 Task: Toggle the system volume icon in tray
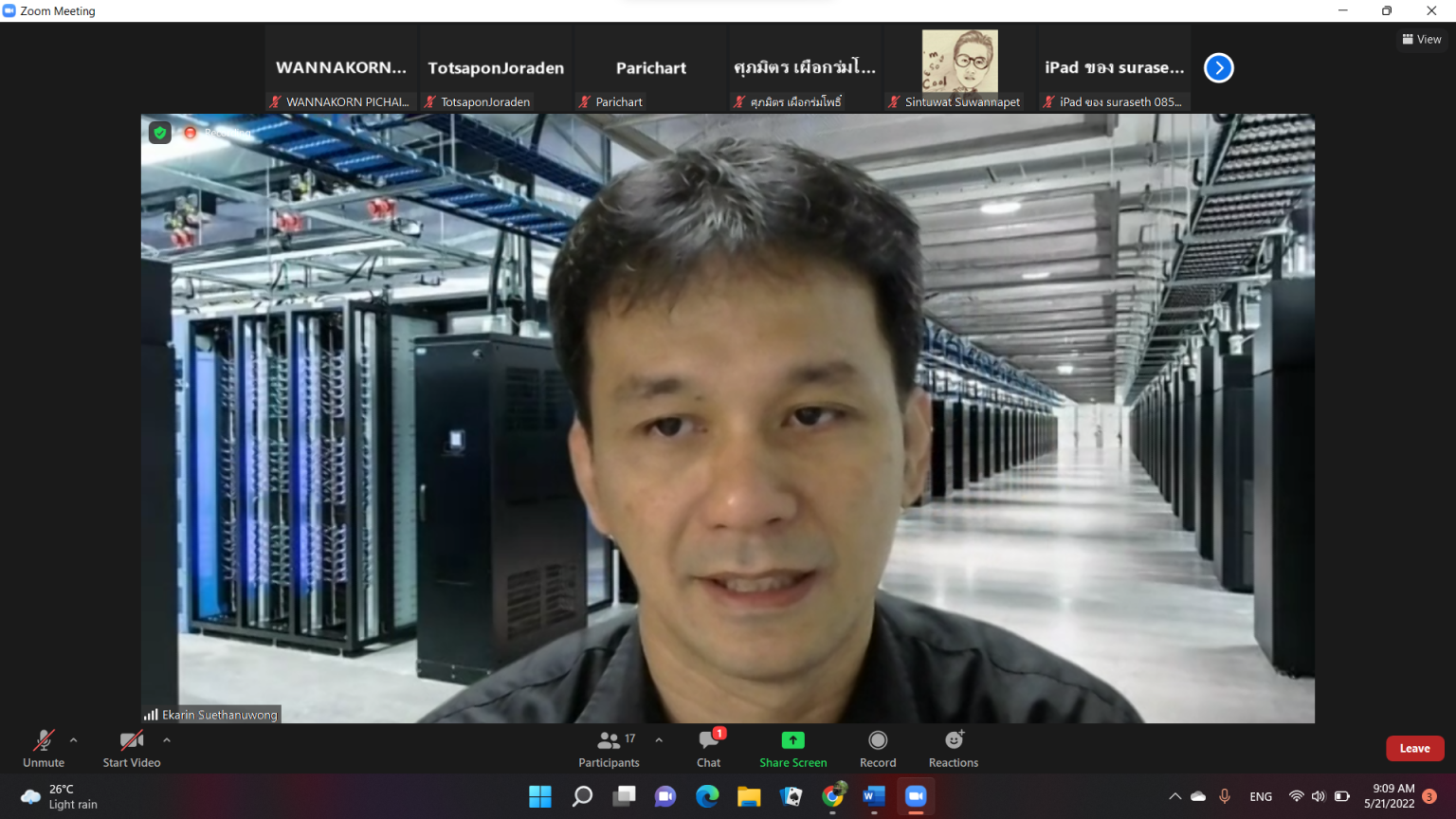1318,796
